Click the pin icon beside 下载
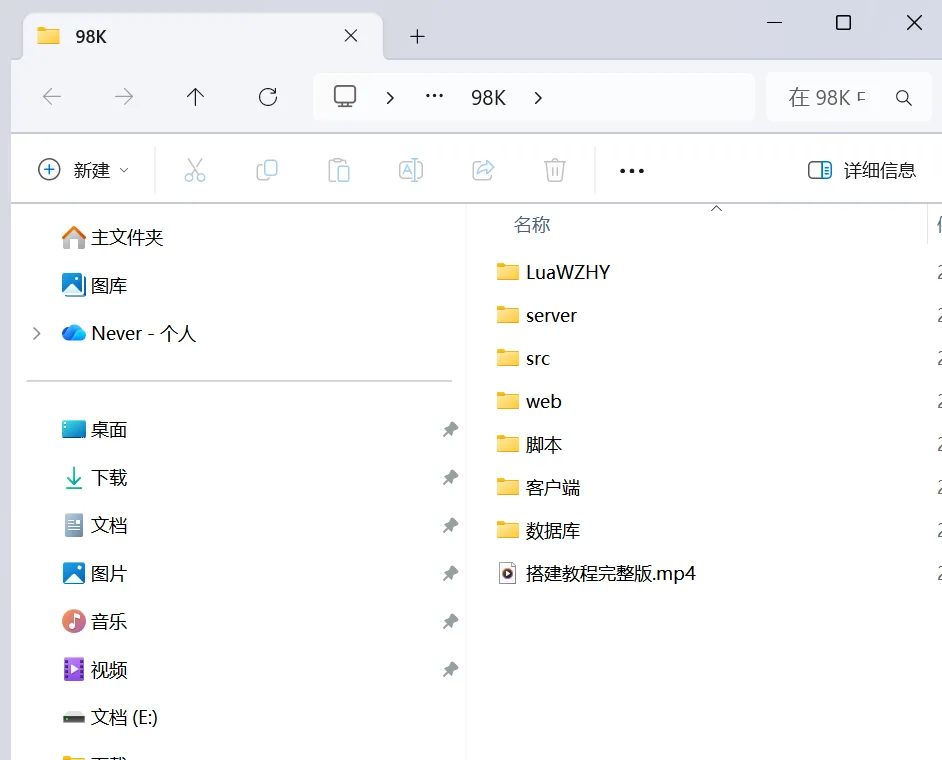942x760 pixels. (451, 478)
